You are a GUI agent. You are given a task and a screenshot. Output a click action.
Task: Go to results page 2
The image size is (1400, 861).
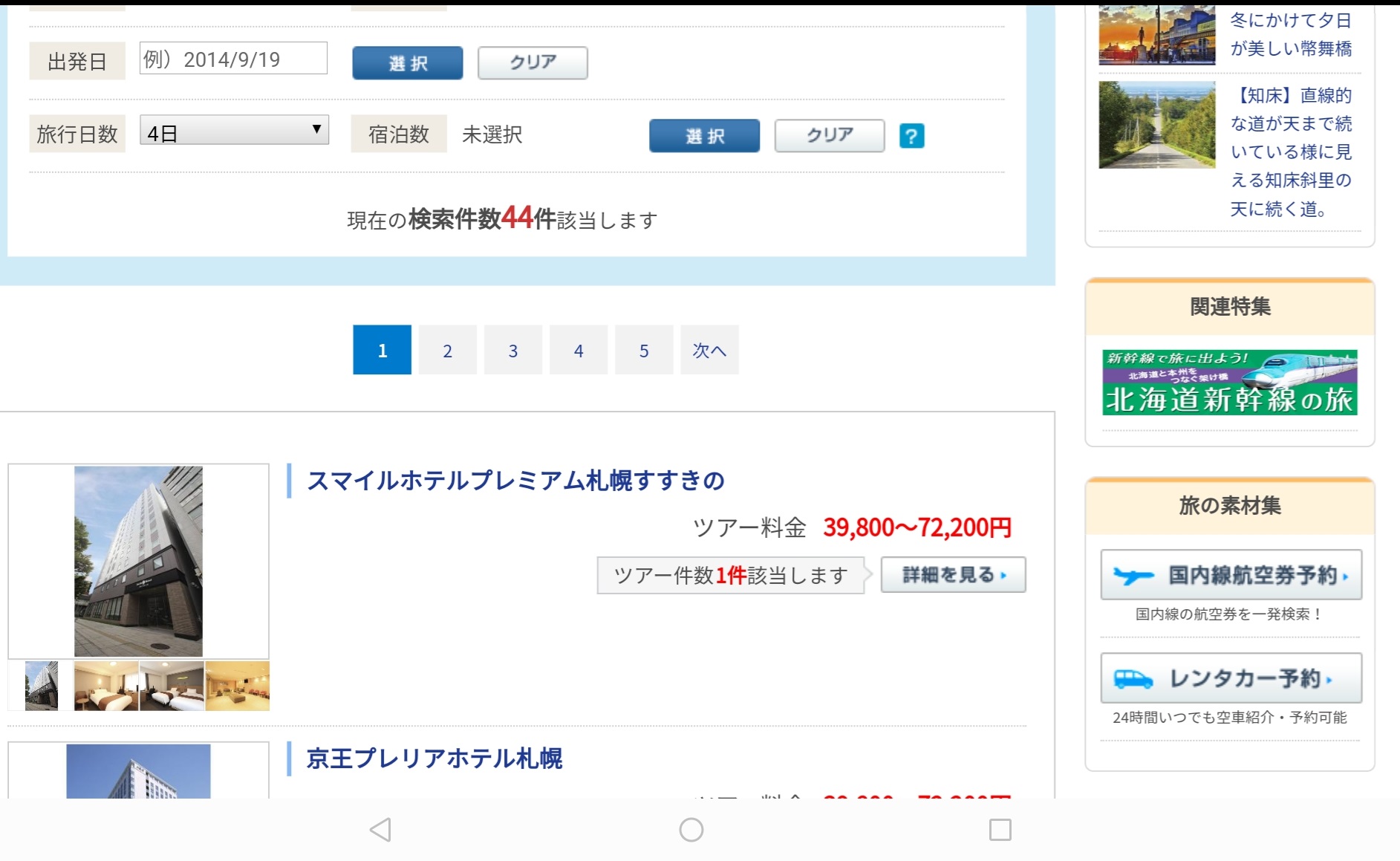[x=447, y=350]
